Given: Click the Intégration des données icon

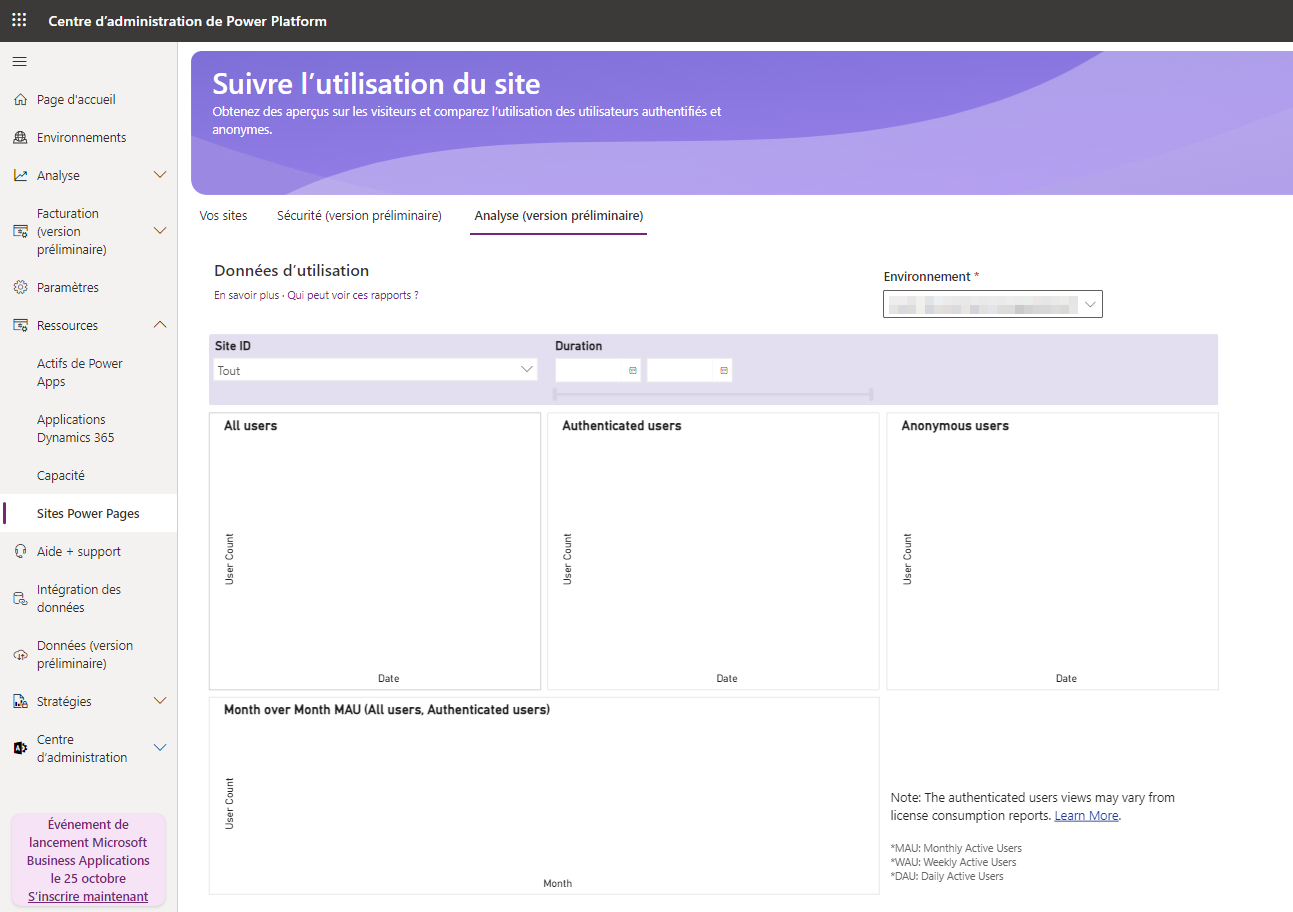Looking at the screenshot, I should coord(20,599).
